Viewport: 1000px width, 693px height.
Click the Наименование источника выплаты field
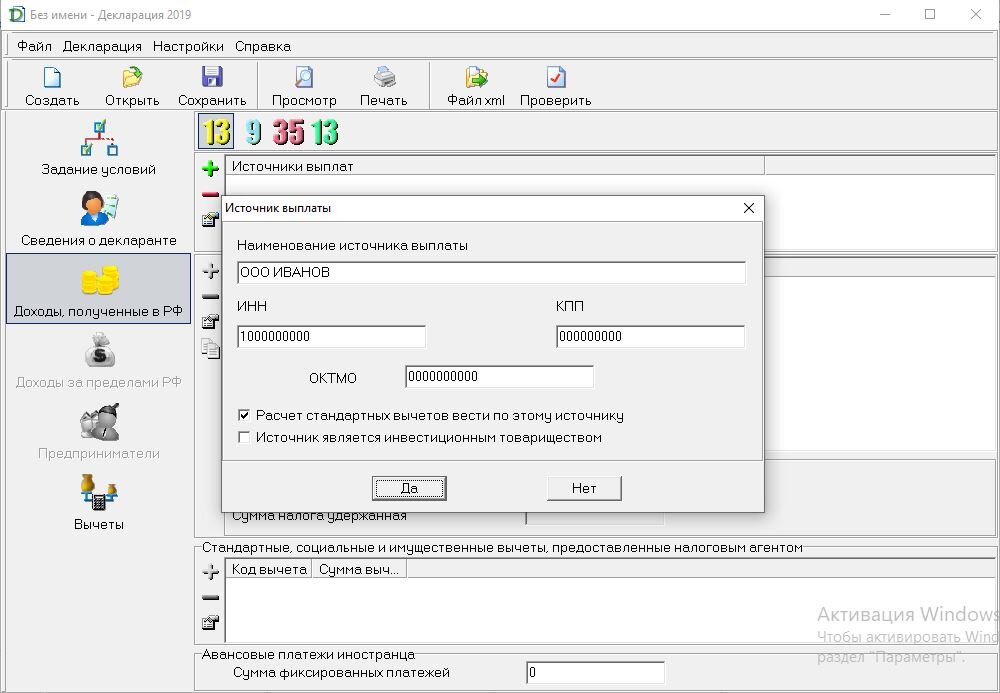point(491,272)
